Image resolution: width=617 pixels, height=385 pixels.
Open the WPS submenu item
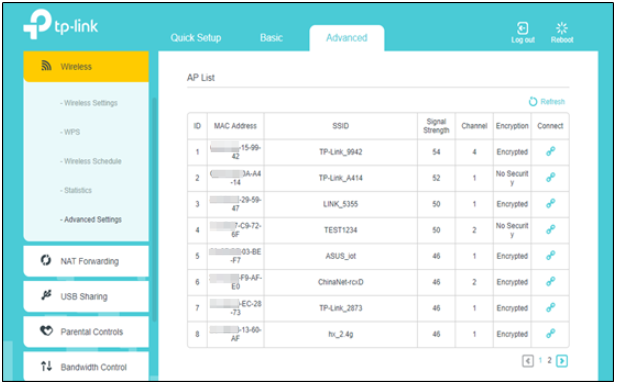pos(70,132)
